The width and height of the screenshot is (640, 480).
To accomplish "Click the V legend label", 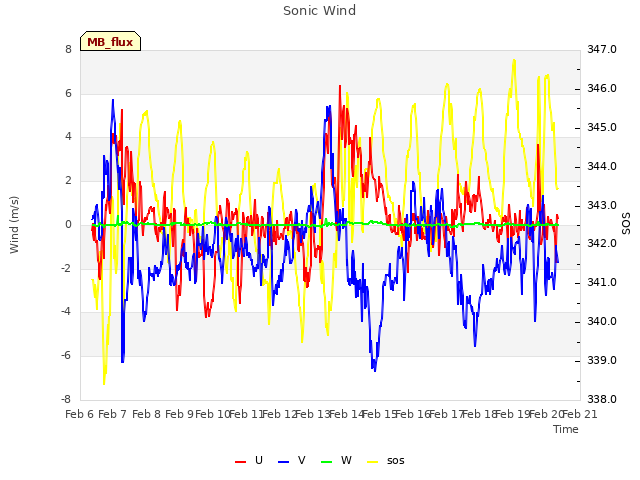I will point(302,460).
